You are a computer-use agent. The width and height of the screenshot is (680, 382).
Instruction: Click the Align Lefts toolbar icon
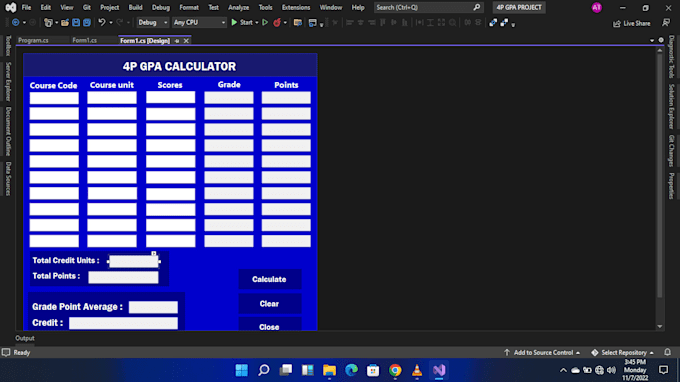350,23
